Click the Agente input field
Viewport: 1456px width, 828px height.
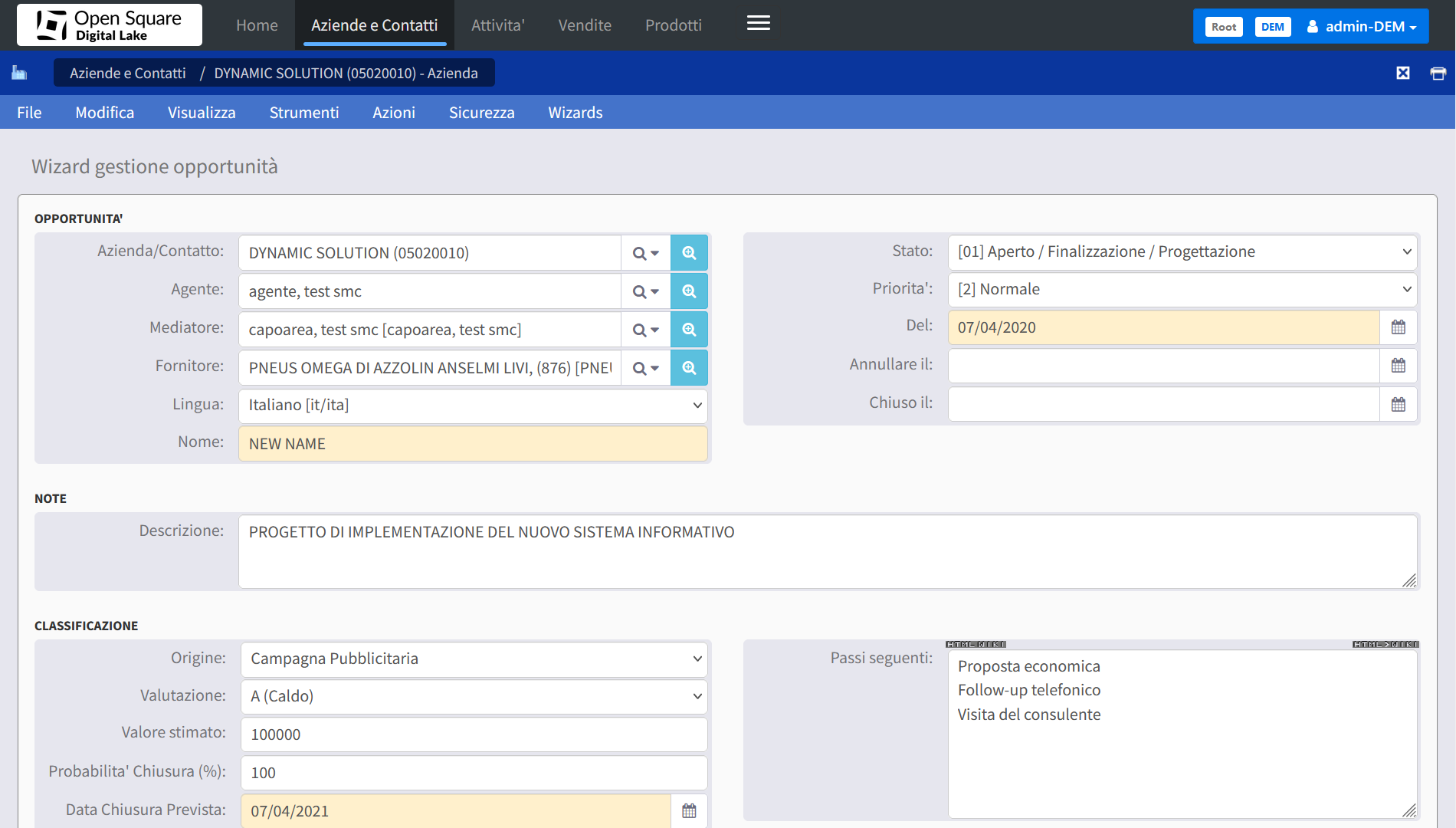pyautogui.click(x=430, y=291)
